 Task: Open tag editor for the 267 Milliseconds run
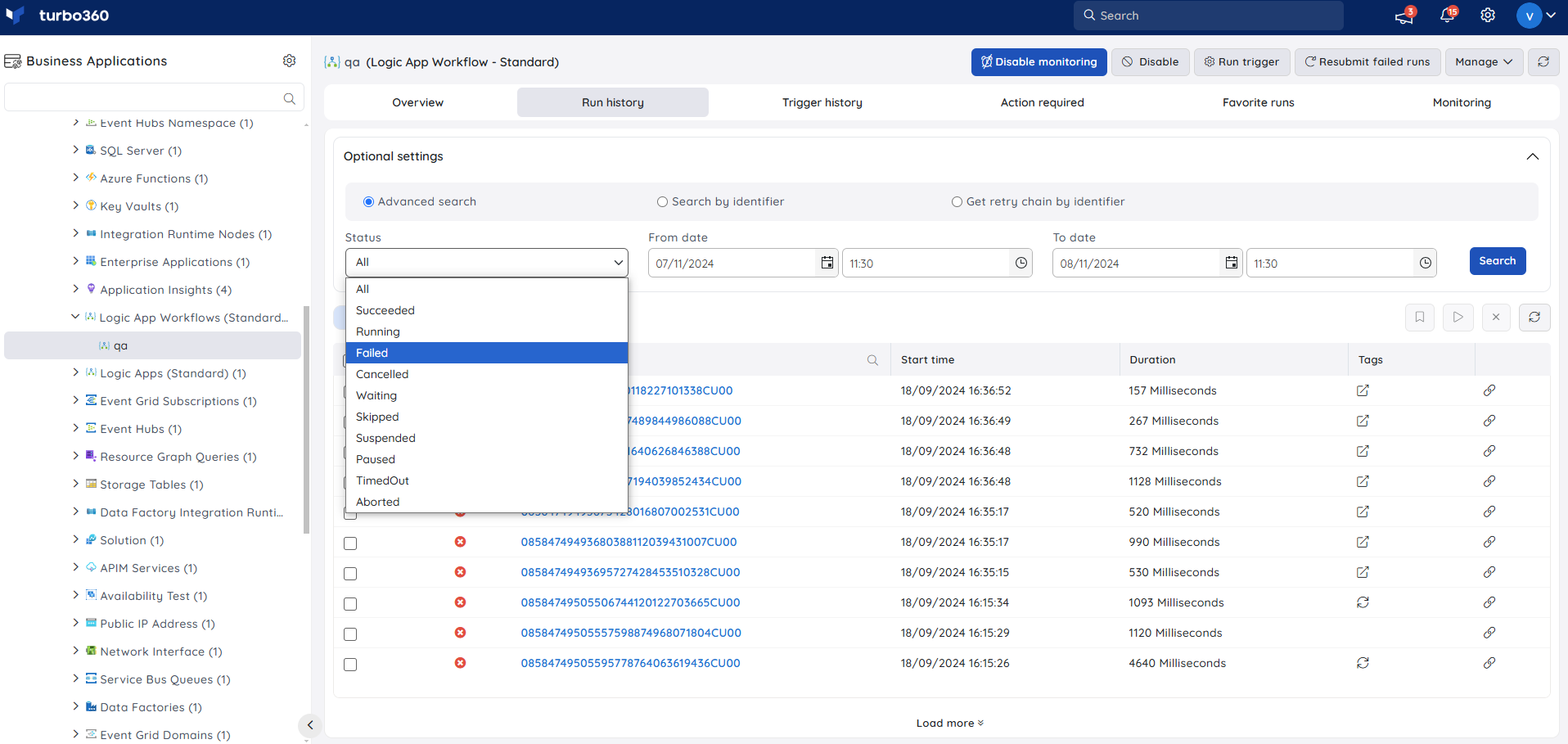[1363, 421]
